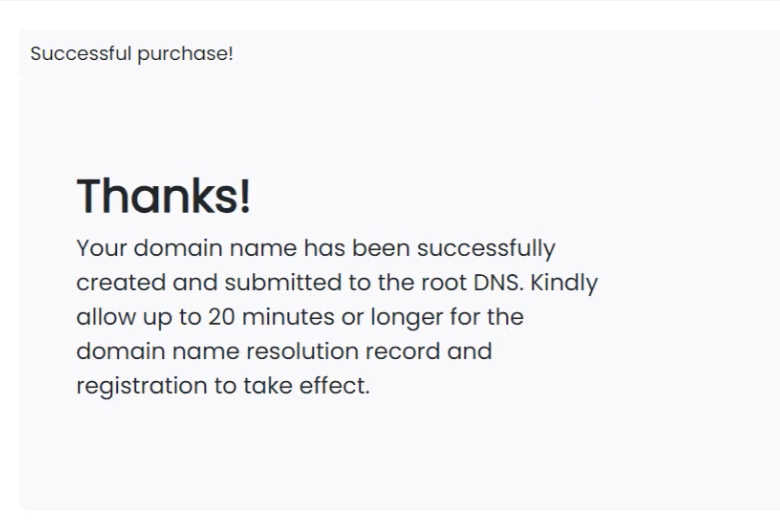Click the word "purchase!" in the title

(177, 53)
